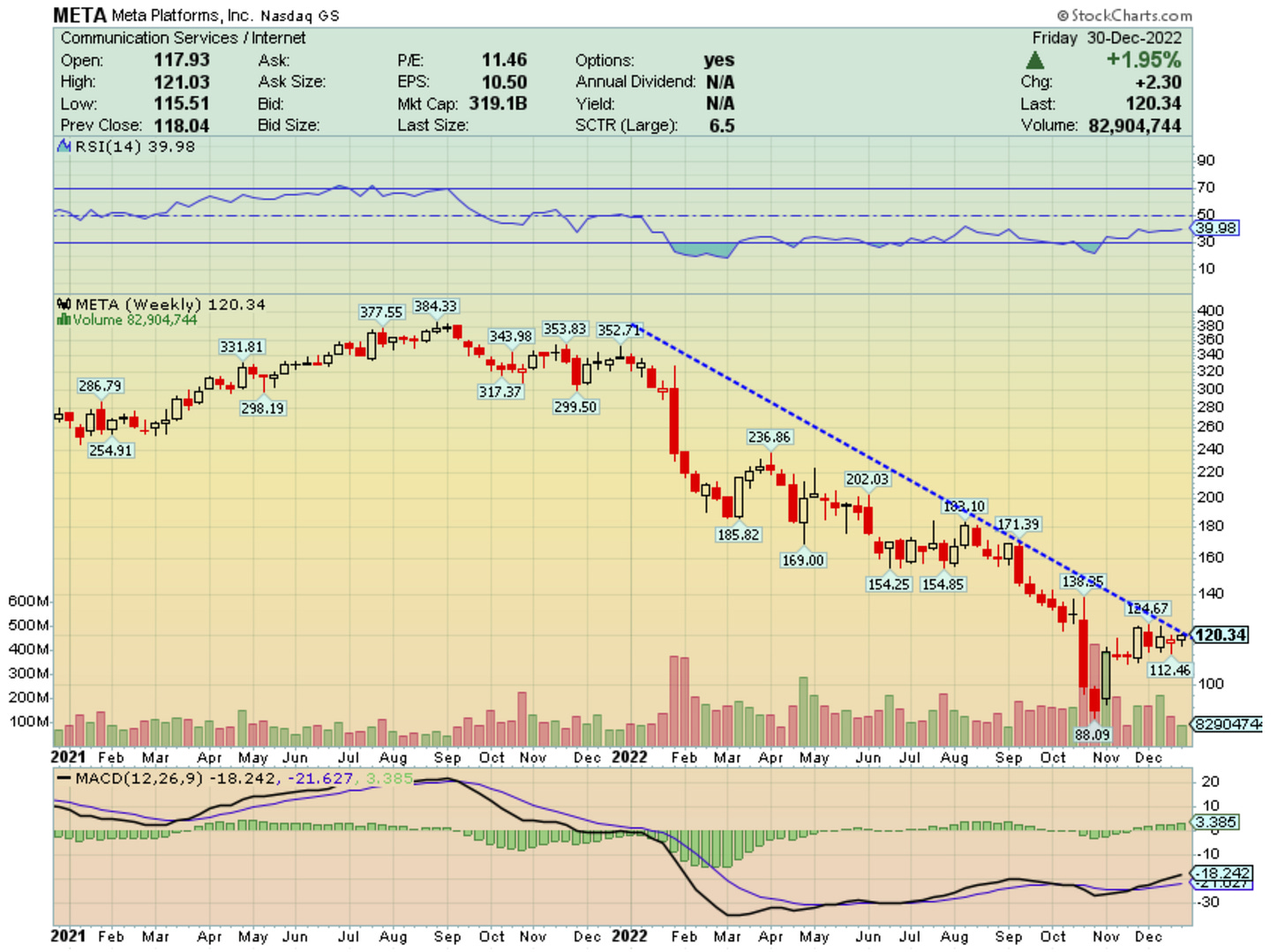This screenshot has height=952, width=1285.
Task: Click the RSI indicator line icon
Action: point(64,146)
